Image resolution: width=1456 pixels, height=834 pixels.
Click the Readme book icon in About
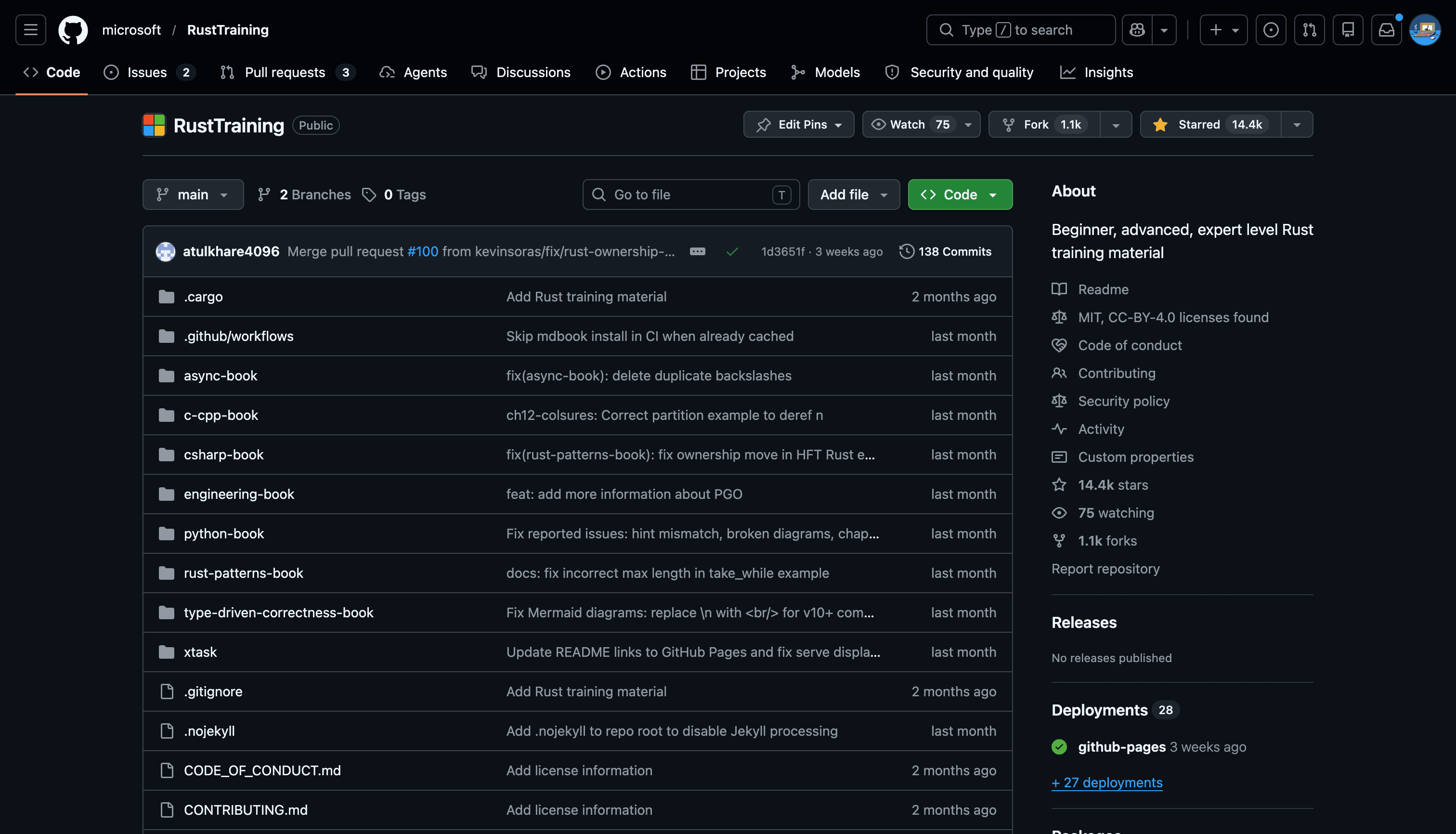[1059, 289]
